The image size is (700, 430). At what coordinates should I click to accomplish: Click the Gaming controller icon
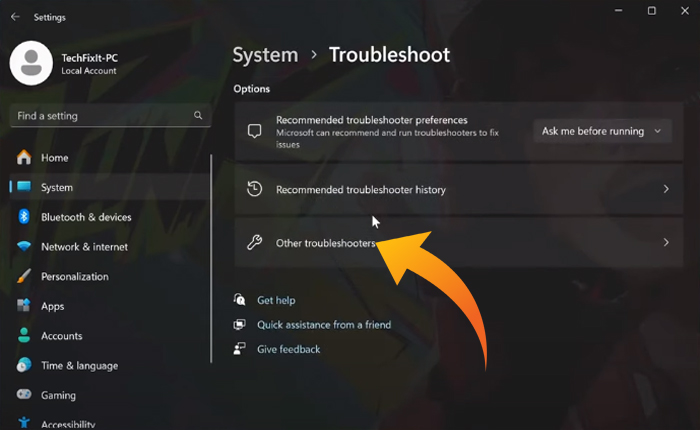click(23, 396)
